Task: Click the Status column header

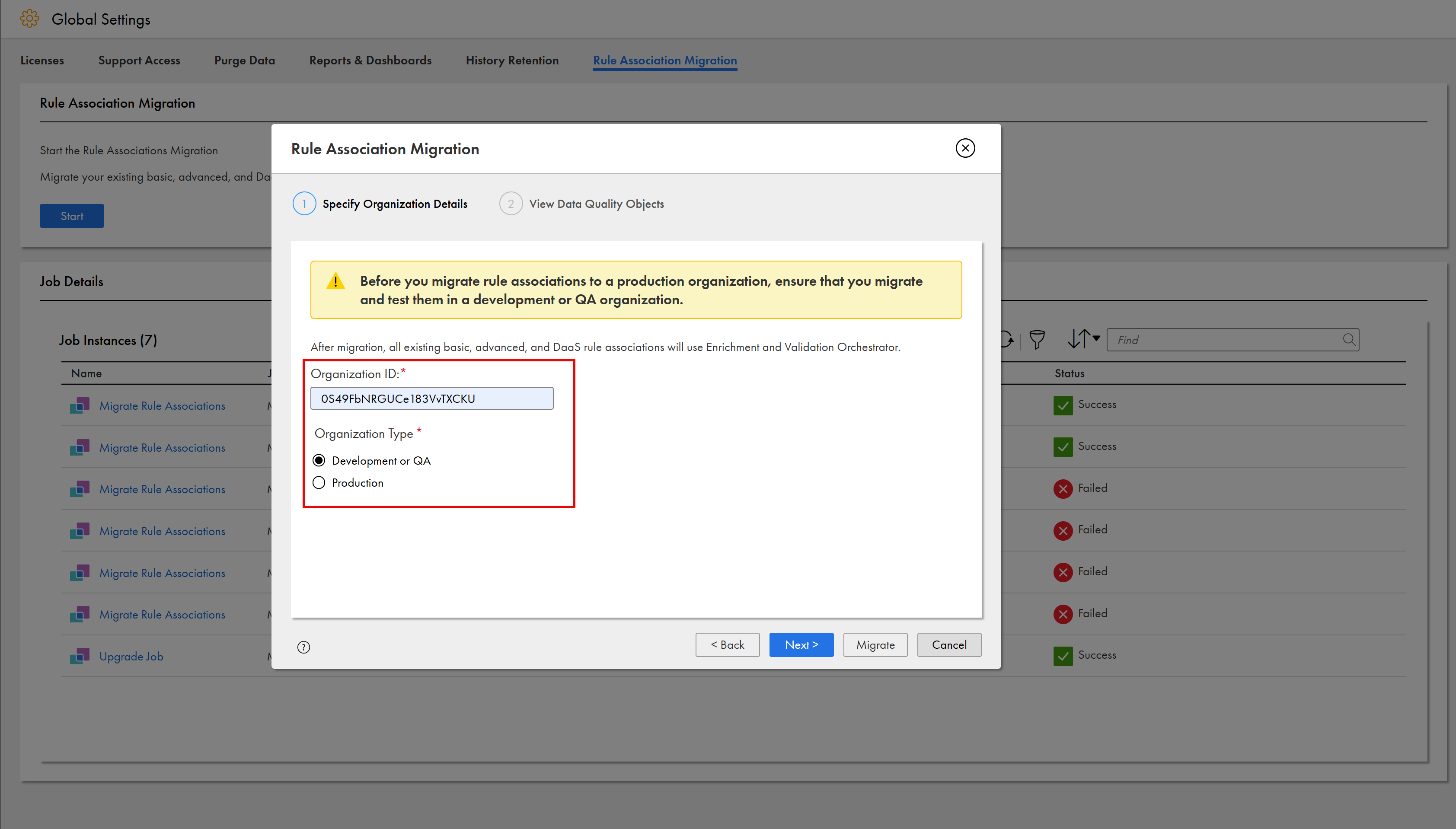Action: click(x=1070, y=373)
